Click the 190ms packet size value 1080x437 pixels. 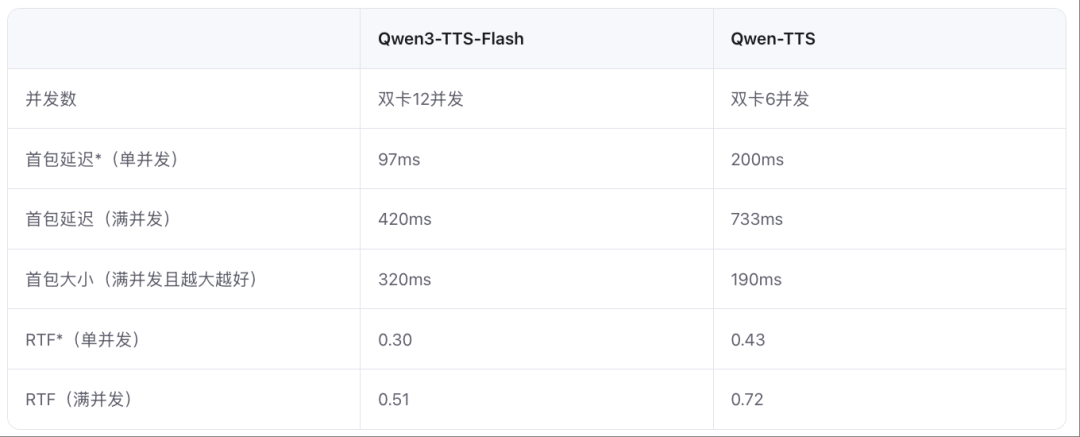point(756,279)
